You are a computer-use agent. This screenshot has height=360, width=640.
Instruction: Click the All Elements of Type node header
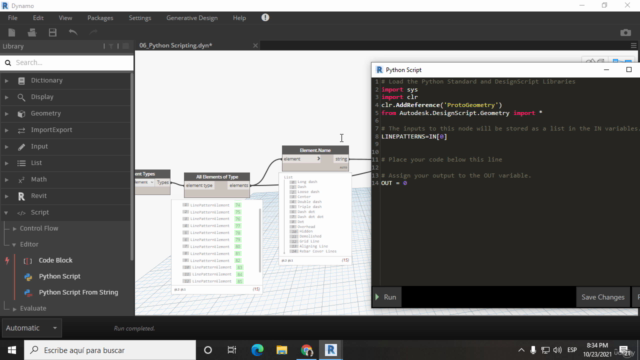pos(217,177)
